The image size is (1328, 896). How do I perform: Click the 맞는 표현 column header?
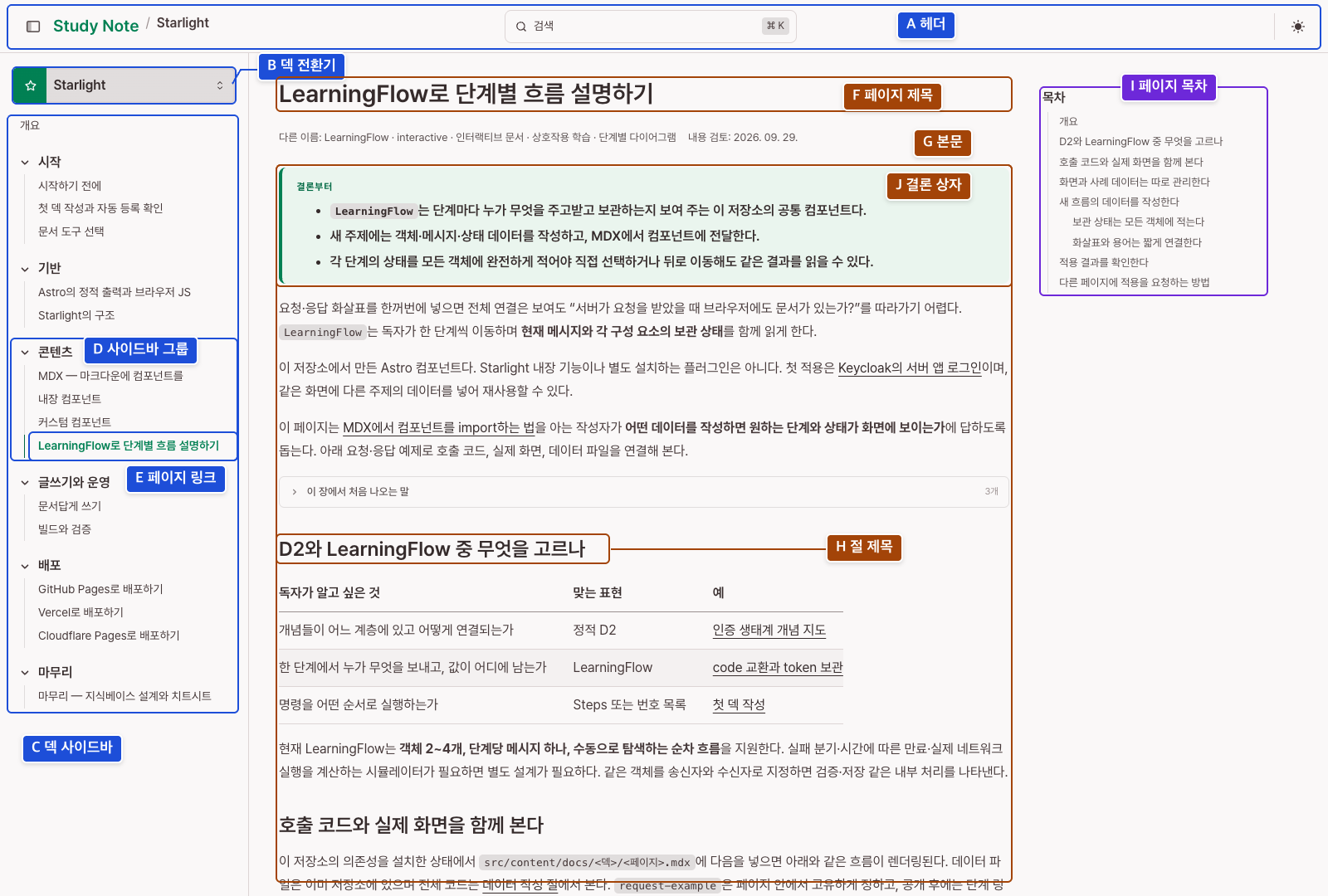(x=598, y=593)
